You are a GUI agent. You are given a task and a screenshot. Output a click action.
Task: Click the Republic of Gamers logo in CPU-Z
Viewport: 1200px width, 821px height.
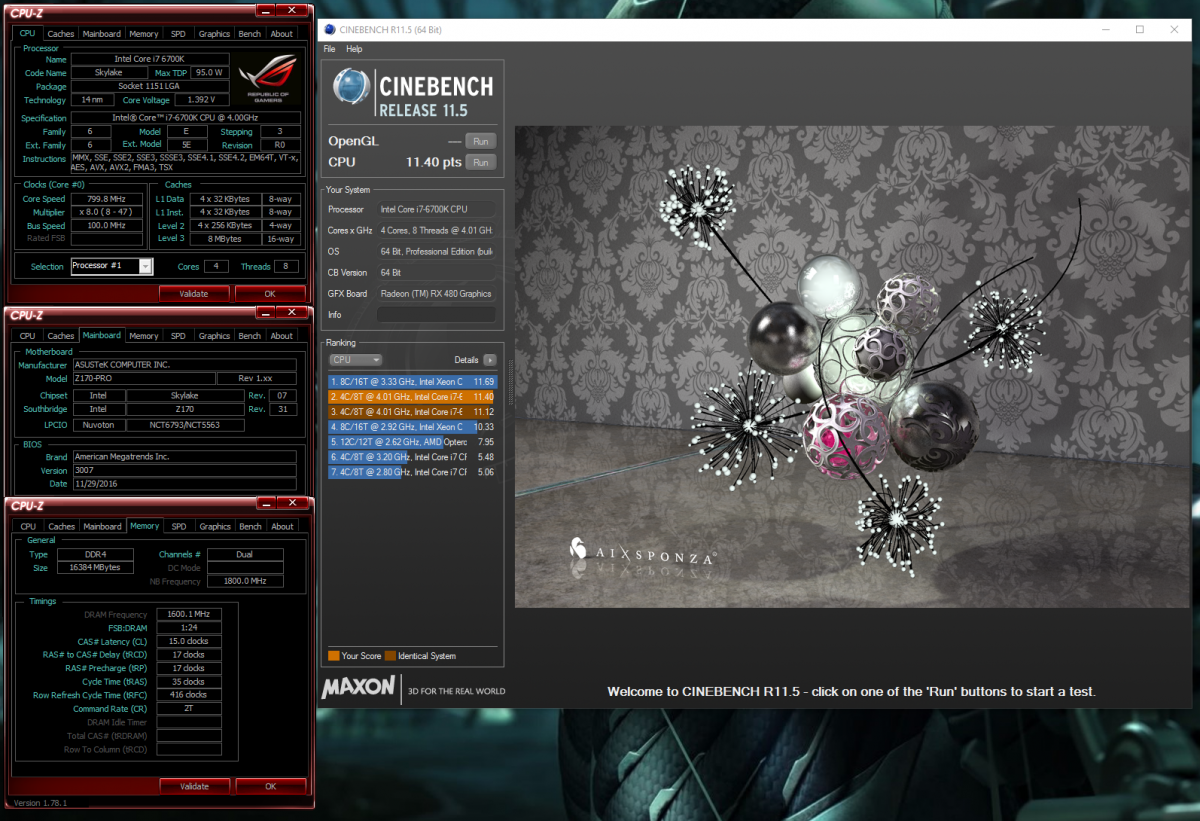[270, 79]
